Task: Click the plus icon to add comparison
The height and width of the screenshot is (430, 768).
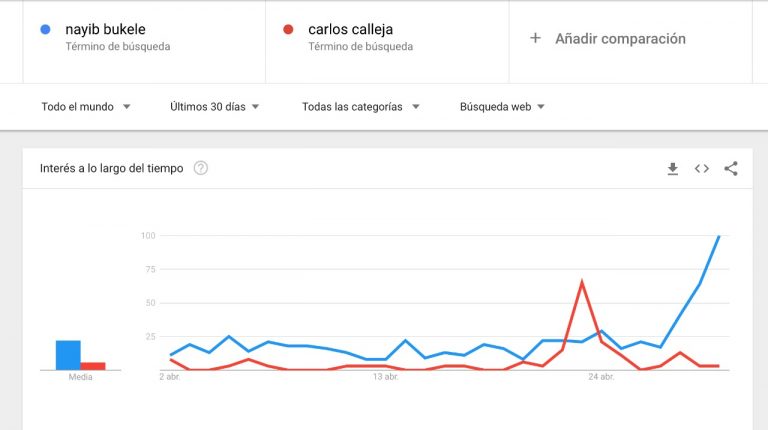Action: tap(535, 38)
